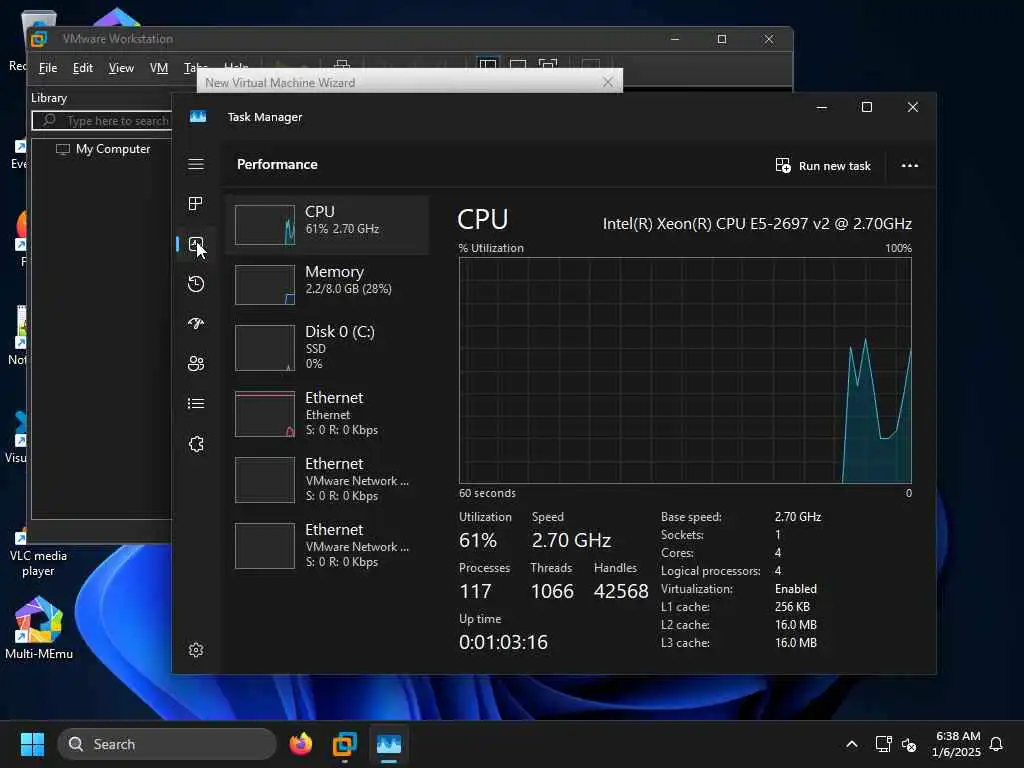Open App history in Task Manager sidebar

point(196,284)
